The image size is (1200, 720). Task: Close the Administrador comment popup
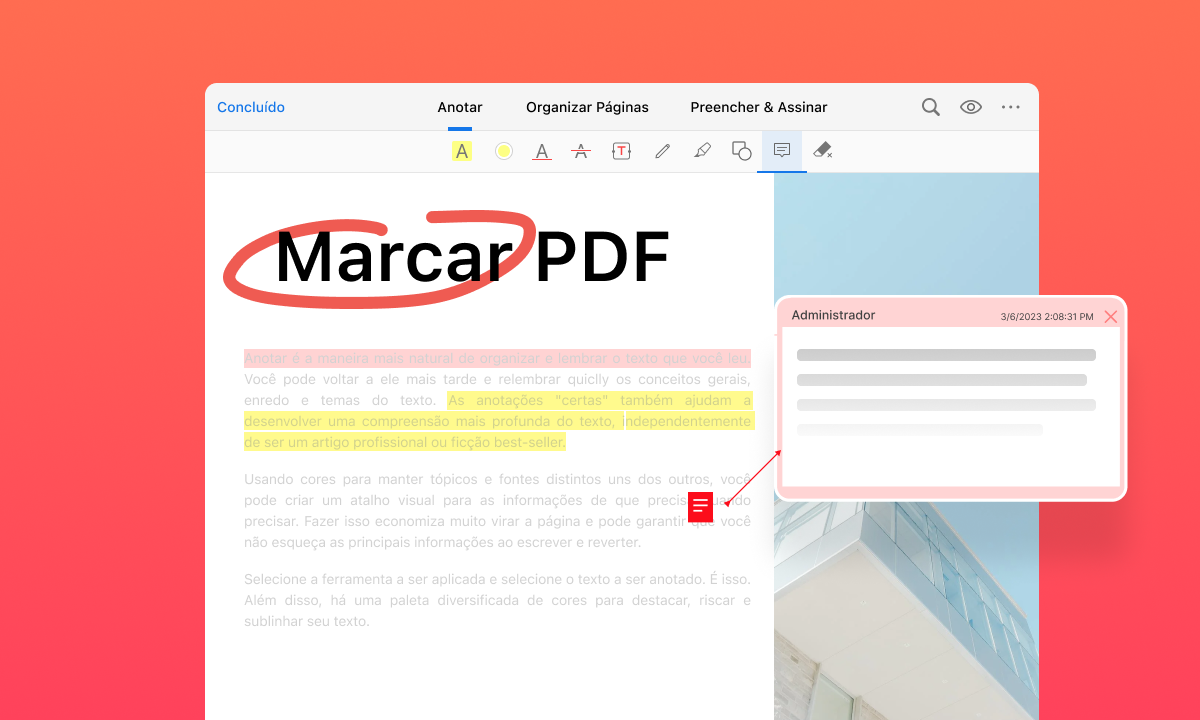pyautogui.click(x=1111, y=316)
